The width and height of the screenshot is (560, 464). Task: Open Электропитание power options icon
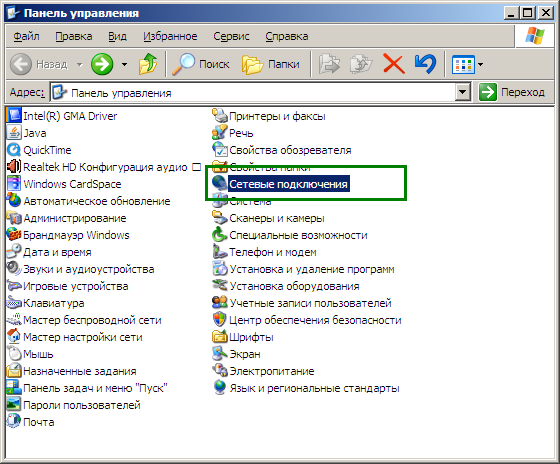(x=220, y=371)
